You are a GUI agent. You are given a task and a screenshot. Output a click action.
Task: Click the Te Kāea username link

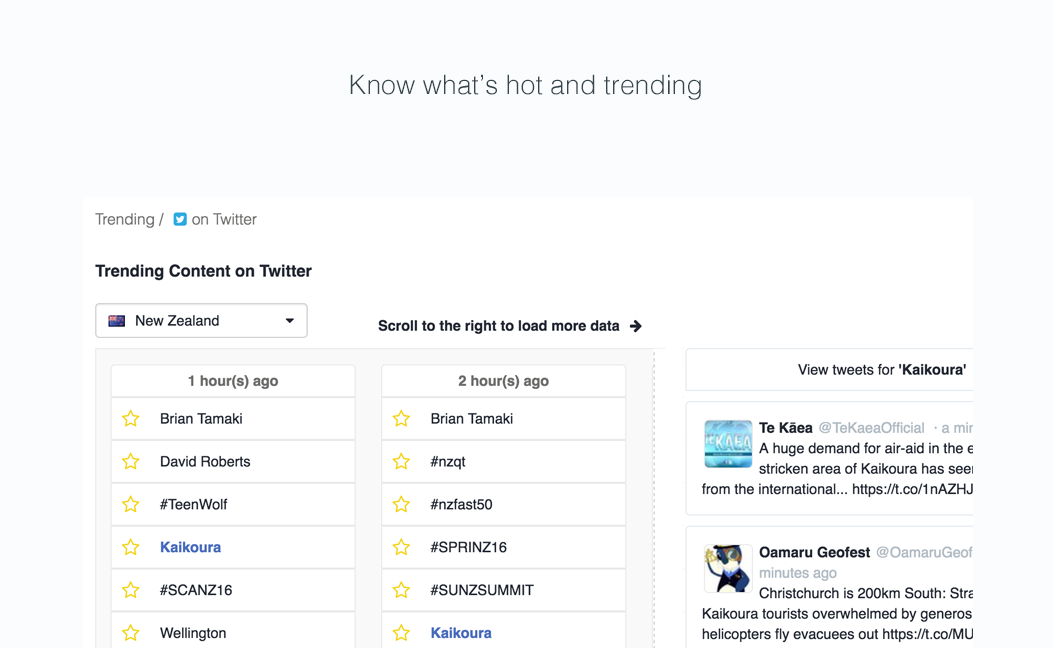(785, 427)
